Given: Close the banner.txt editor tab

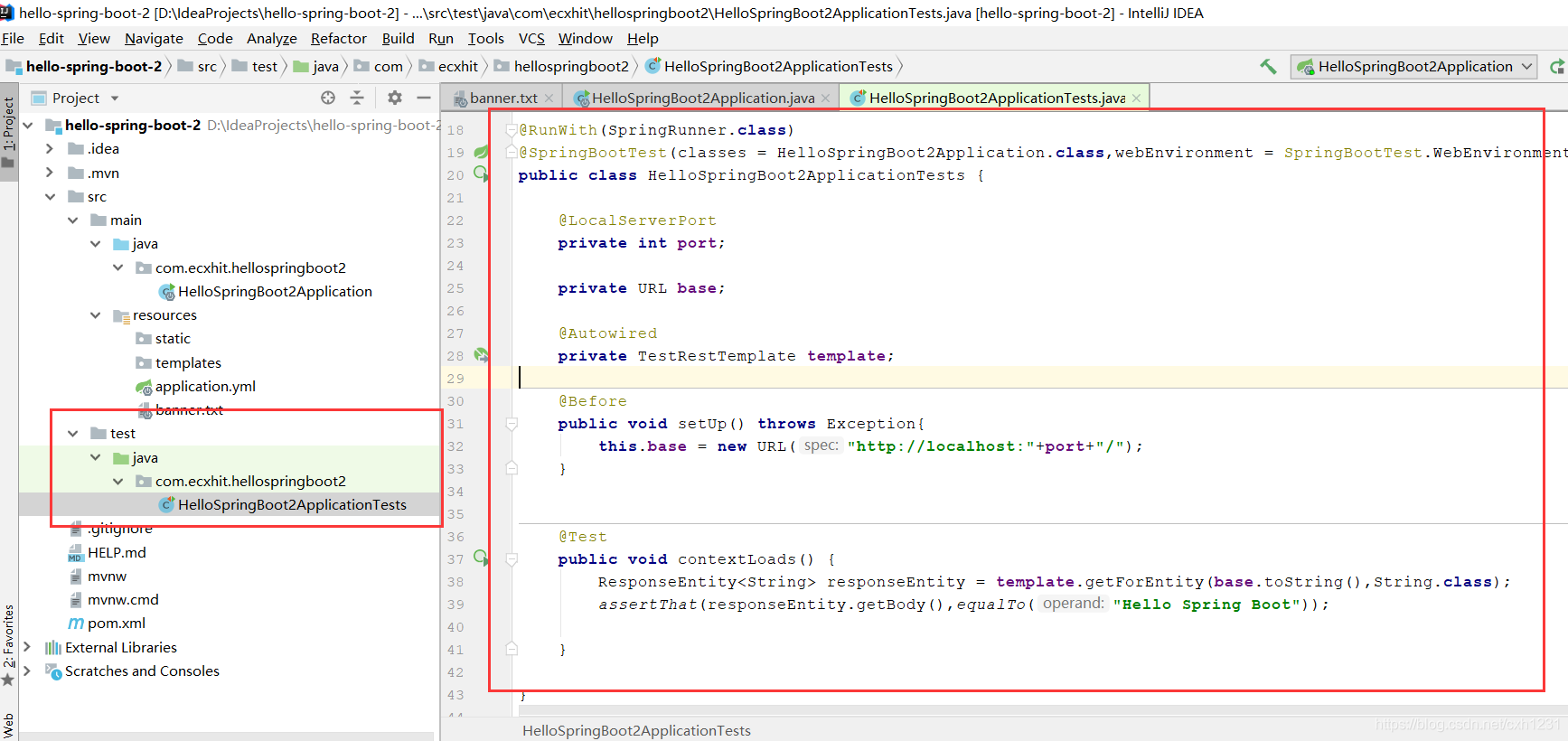Looking at the screenshot, I should point(549,98).
